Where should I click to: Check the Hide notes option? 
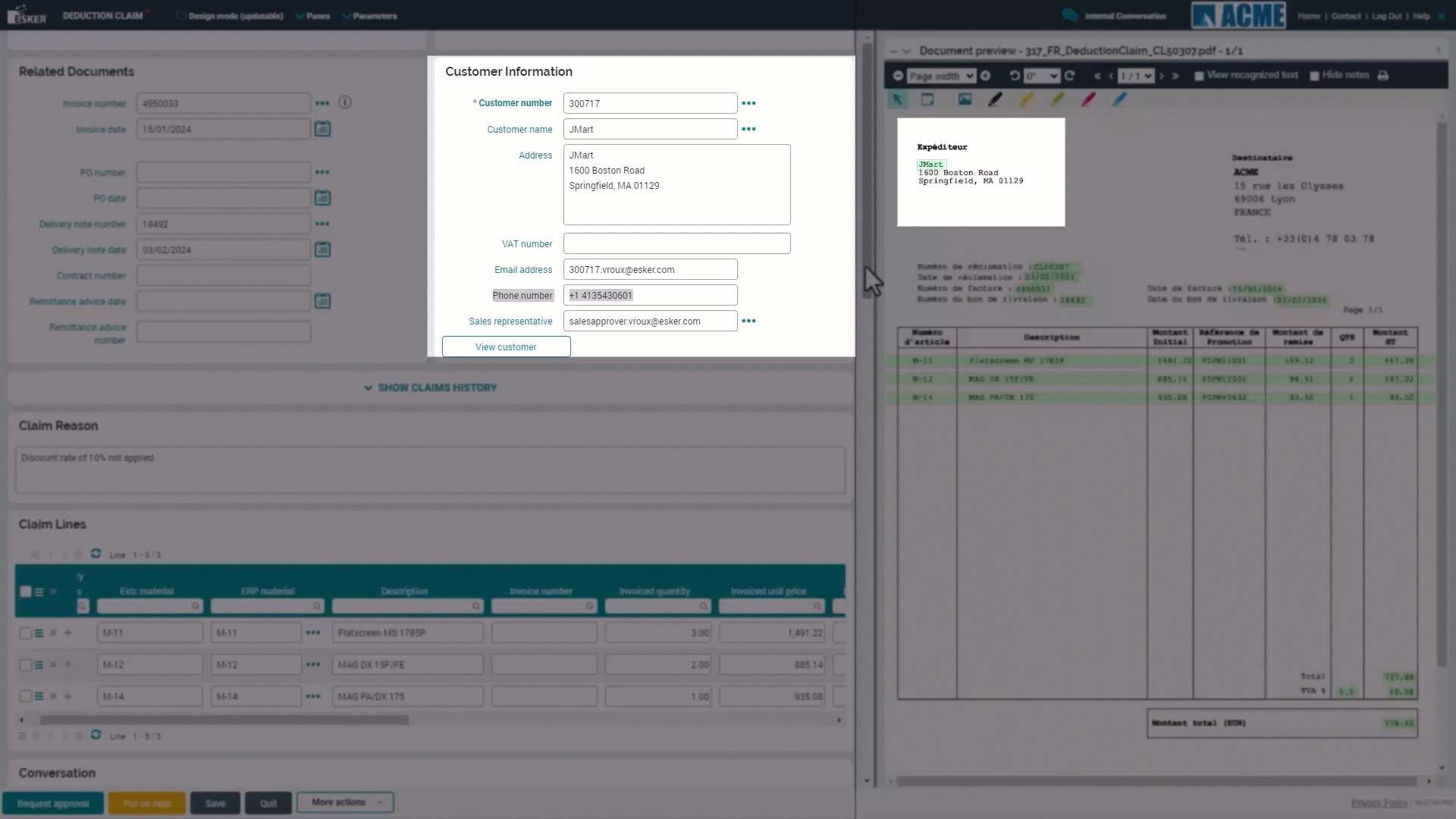[1316, 76]
